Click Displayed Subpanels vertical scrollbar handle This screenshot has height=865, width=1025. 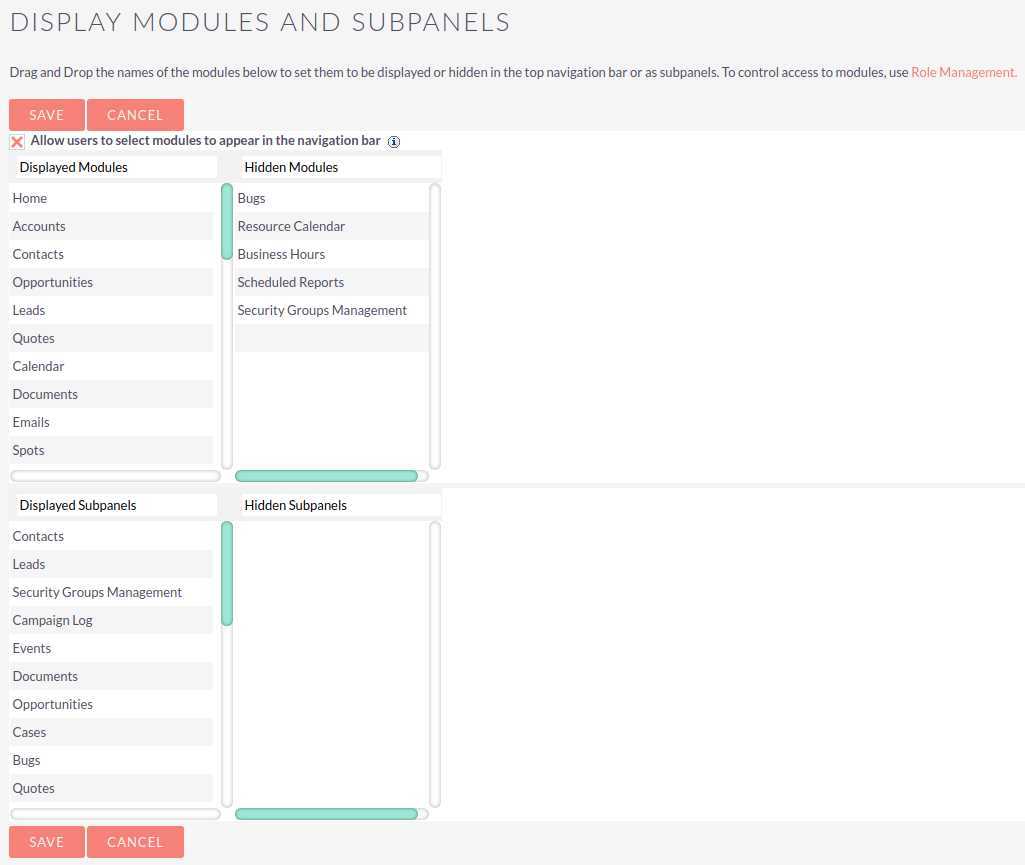tap(227, 573)
